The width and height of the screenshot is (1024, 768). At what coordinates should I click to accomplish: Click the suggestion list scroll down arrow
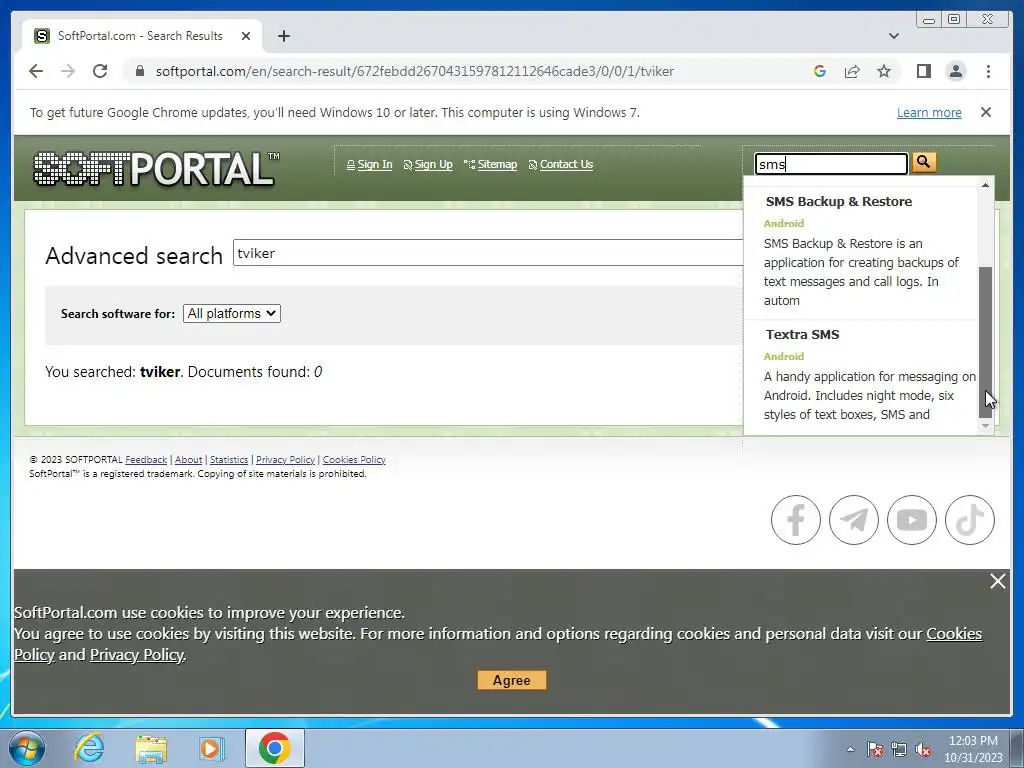pyautogui.click(x=985, y=426)
